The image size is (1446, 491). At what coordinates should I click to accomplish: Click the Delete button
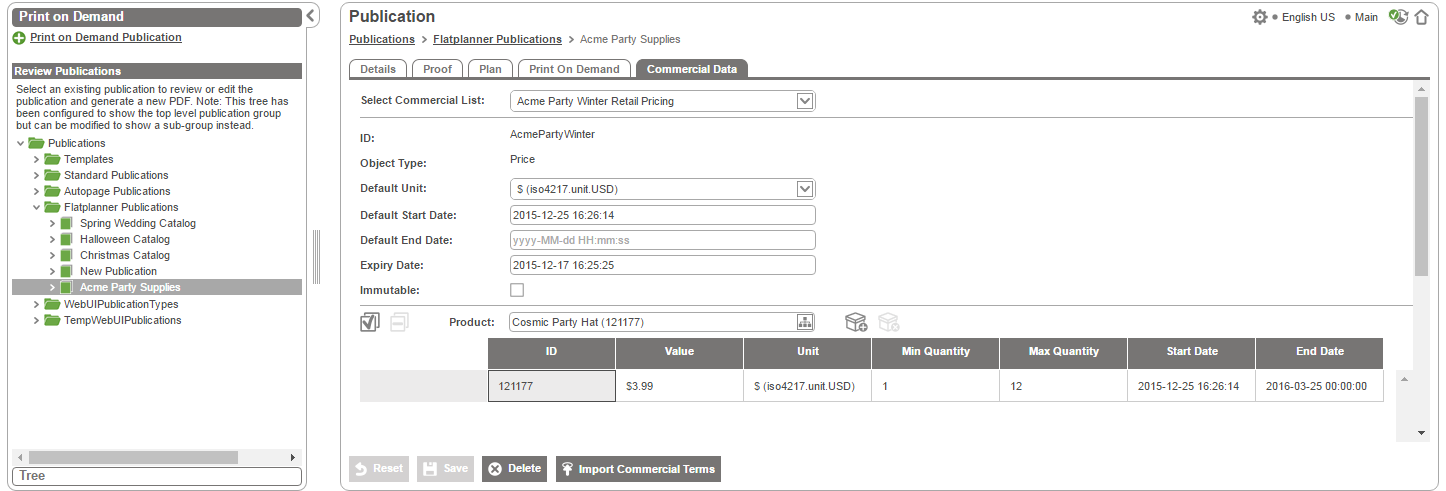click(514, 469)
